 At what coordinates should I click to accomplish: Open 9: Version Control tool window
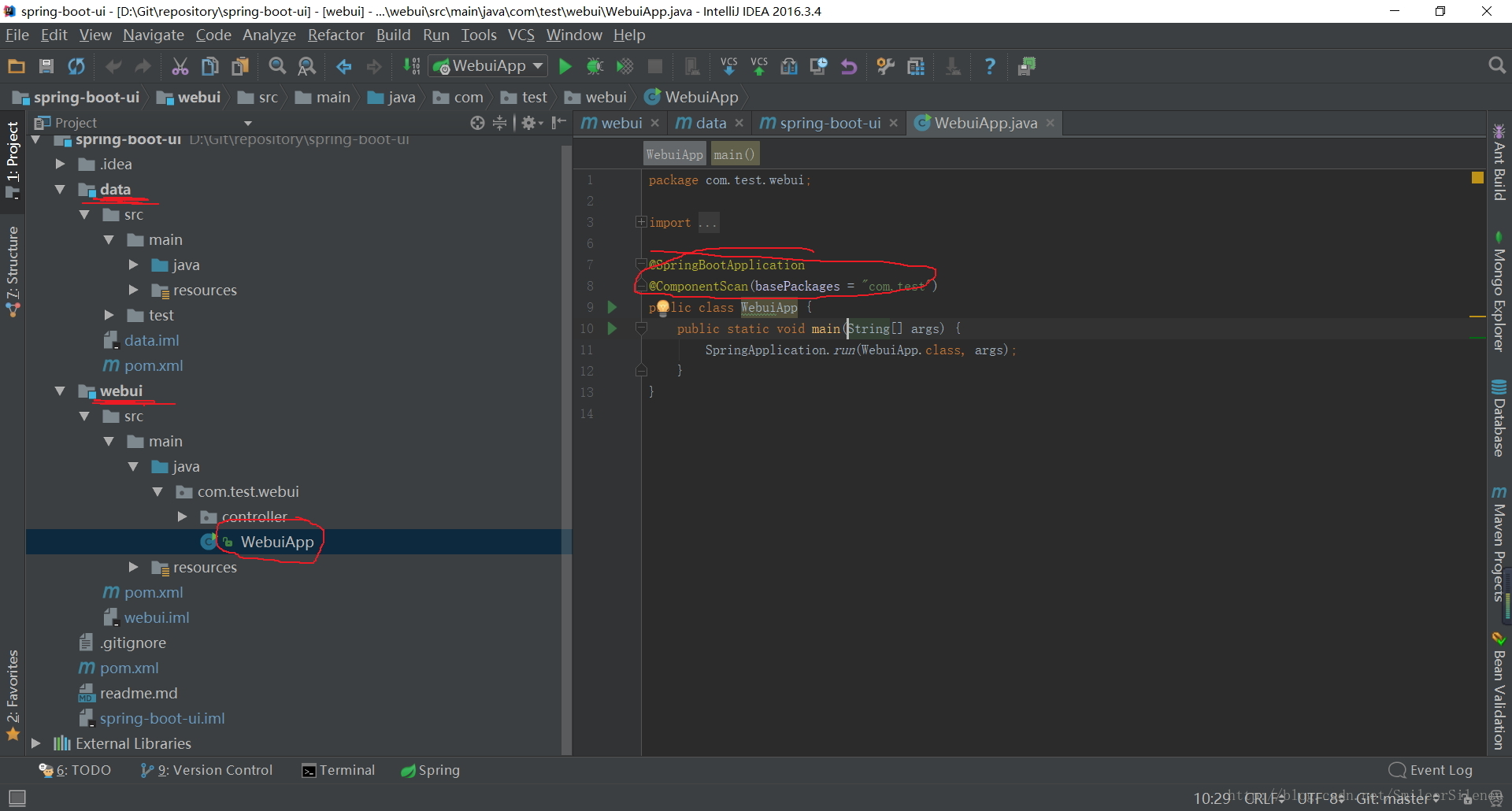[x=206, y=770]
